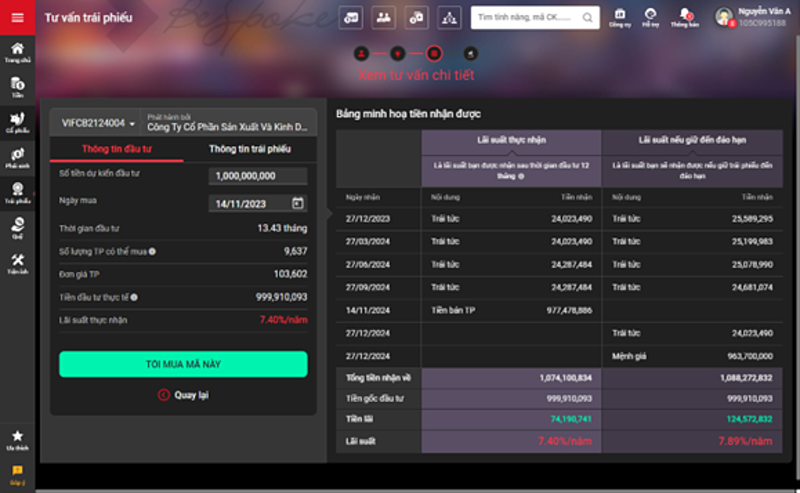800x493 pixels.
Task: Open calendar picker for Ngày mua
Action: [298, 203]
